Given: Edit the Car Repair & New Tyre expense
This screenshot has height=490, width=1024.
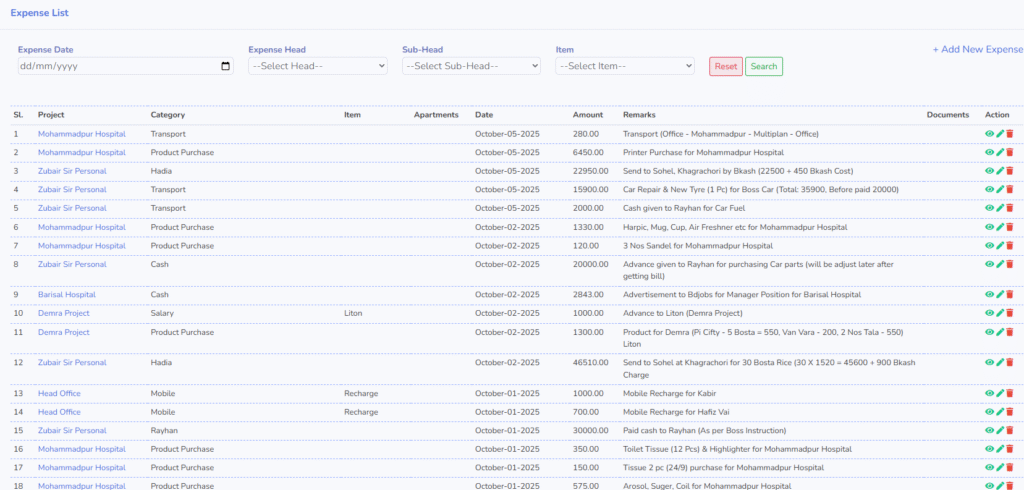Looking at the screenshot, I should pos(1000,189).
